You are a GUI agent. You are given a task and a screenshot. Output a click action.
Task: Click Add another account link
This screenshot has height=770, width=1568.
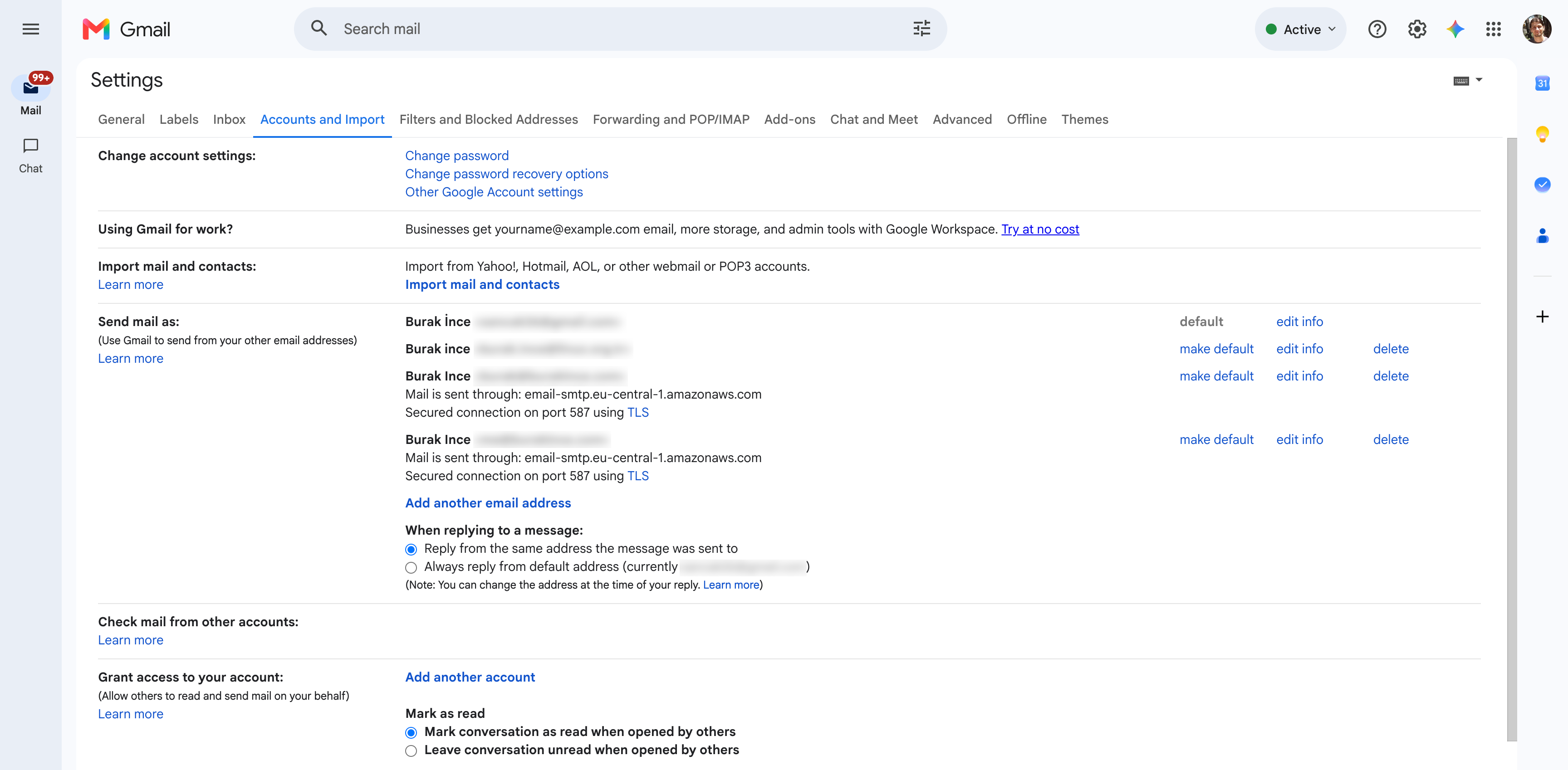point(470,677)
